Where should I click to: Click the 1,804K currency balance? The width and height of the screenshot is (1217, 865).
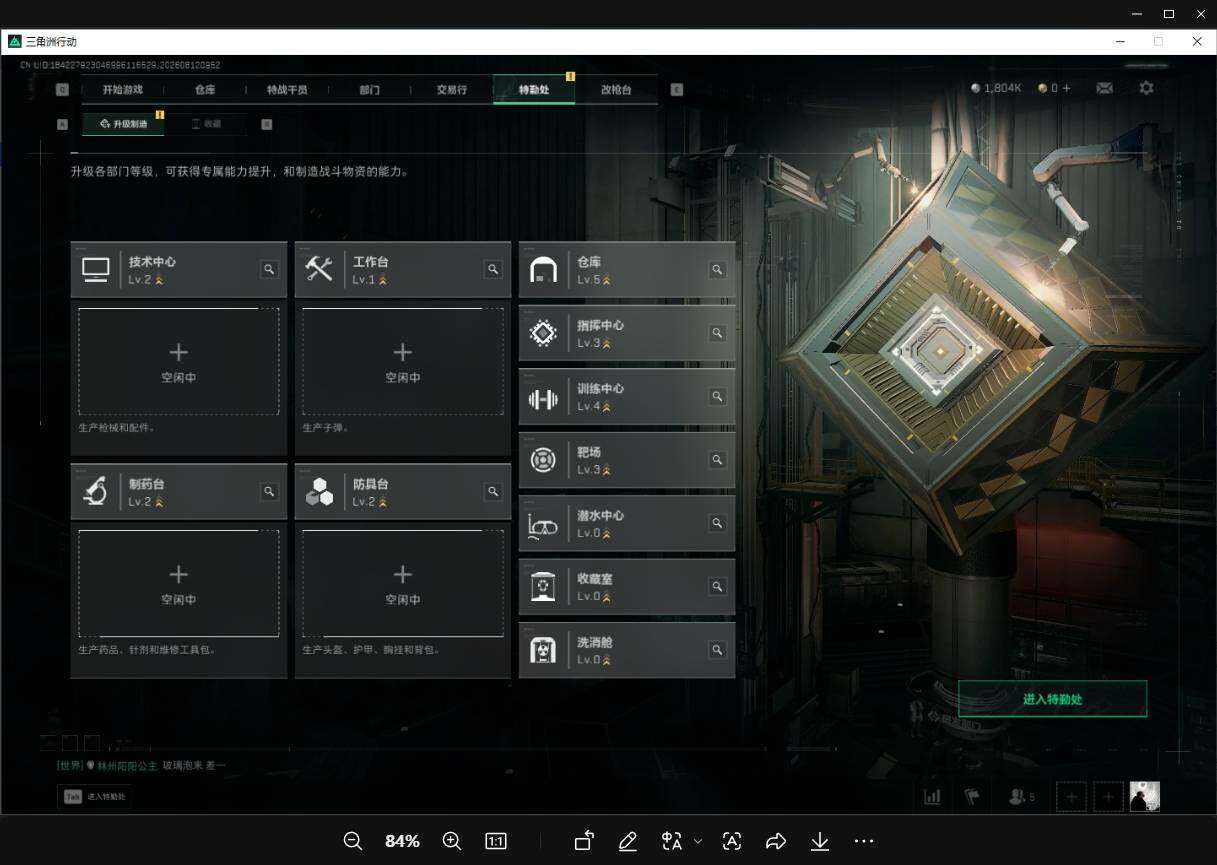(x=996, y=88)
